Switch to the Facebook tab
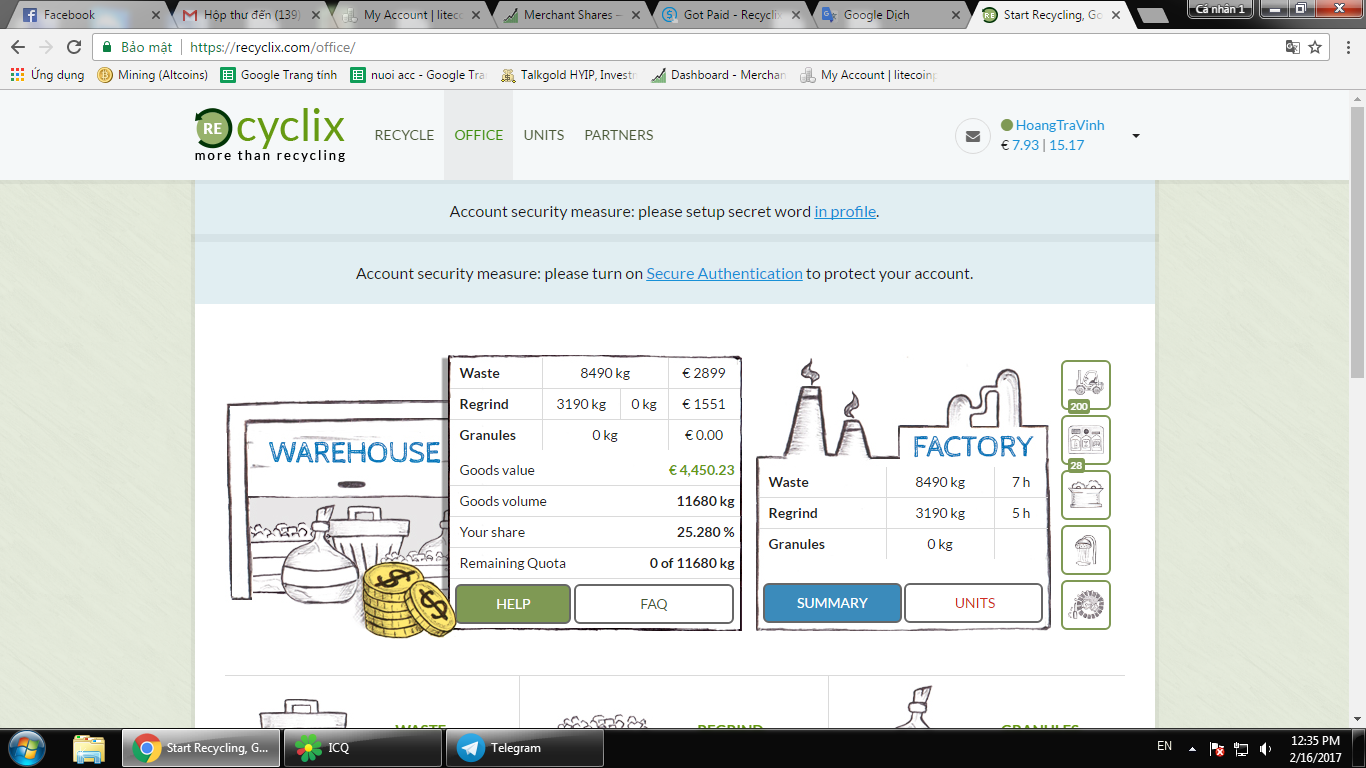This screenshot has width=1366, height=768. (x=90, y=15)
